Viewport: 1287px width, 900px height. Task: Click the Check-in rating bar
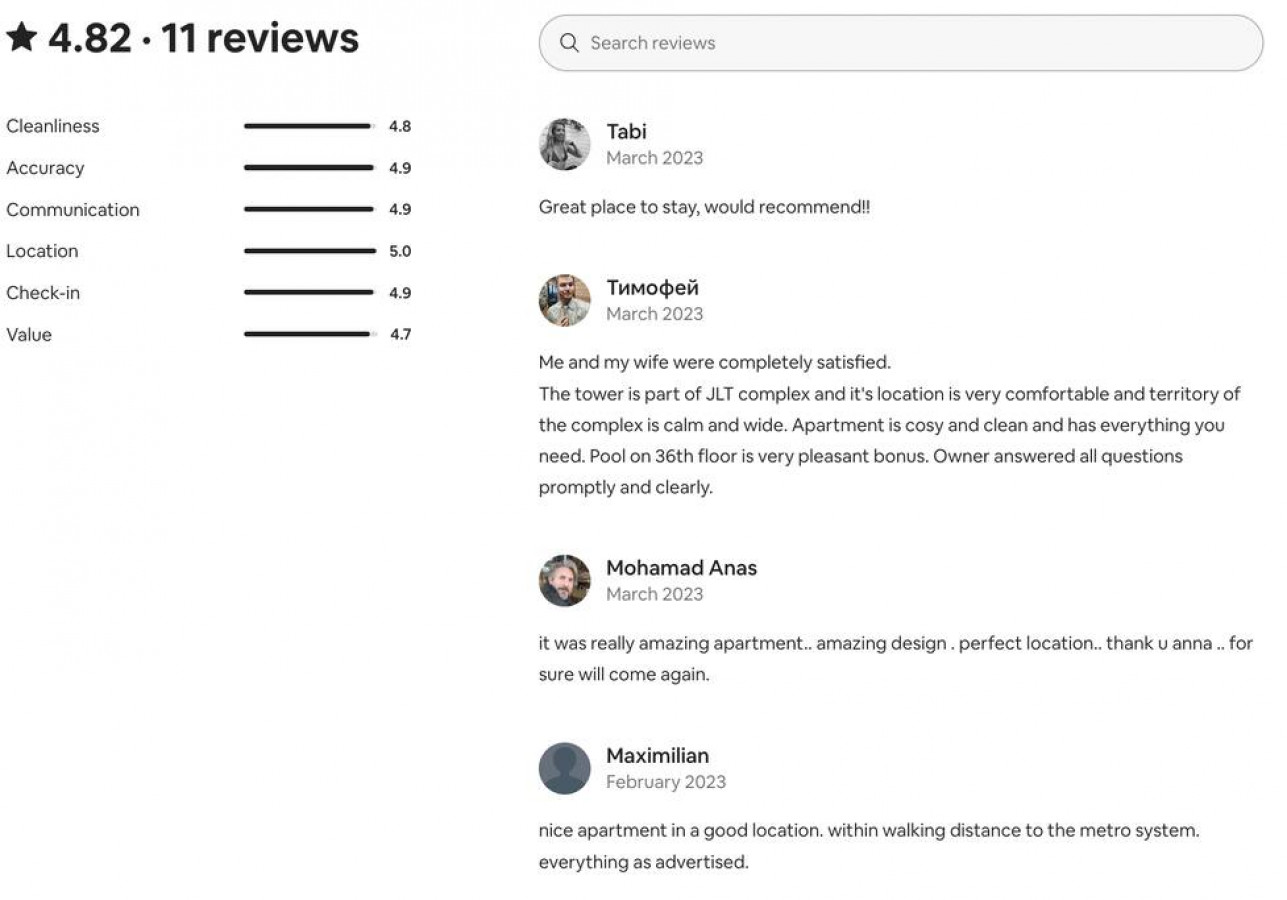pyautogui.click(x=310, y=293)
